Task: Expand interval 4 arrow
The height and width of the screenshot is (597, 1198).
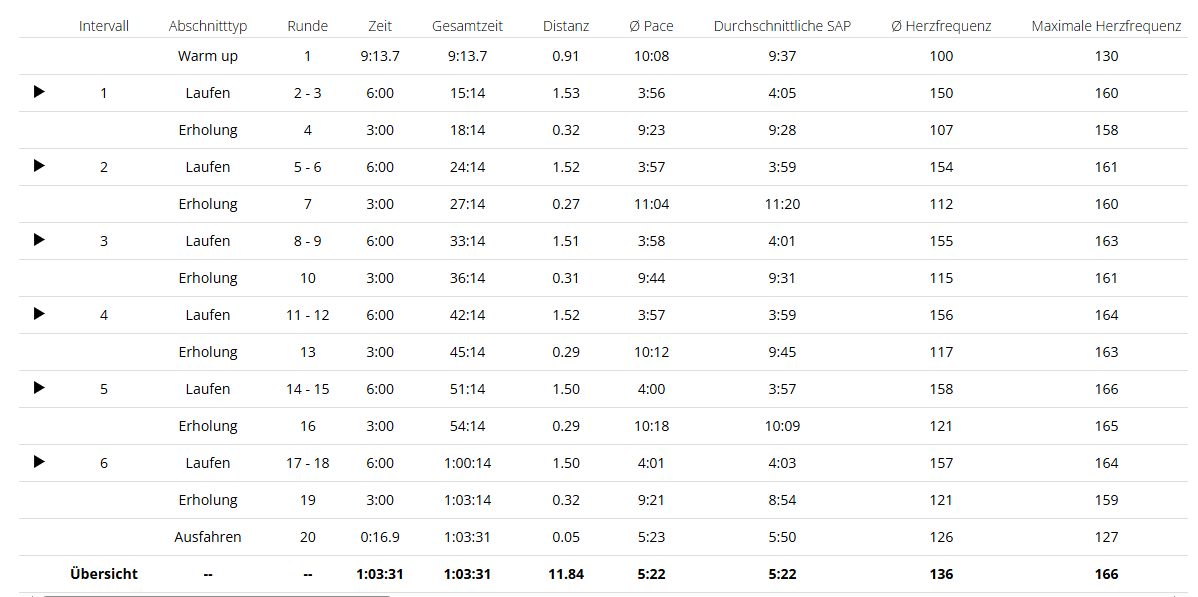Action: (x=39, y=314)
